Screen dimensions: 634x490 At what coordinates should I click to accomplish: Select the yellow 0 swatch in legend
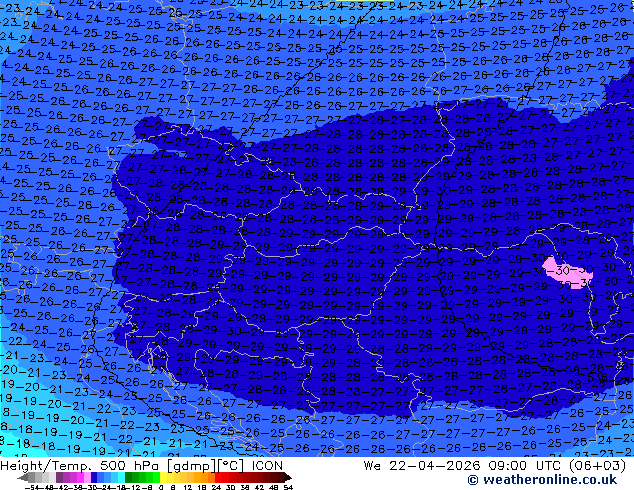tap(163, 477)
